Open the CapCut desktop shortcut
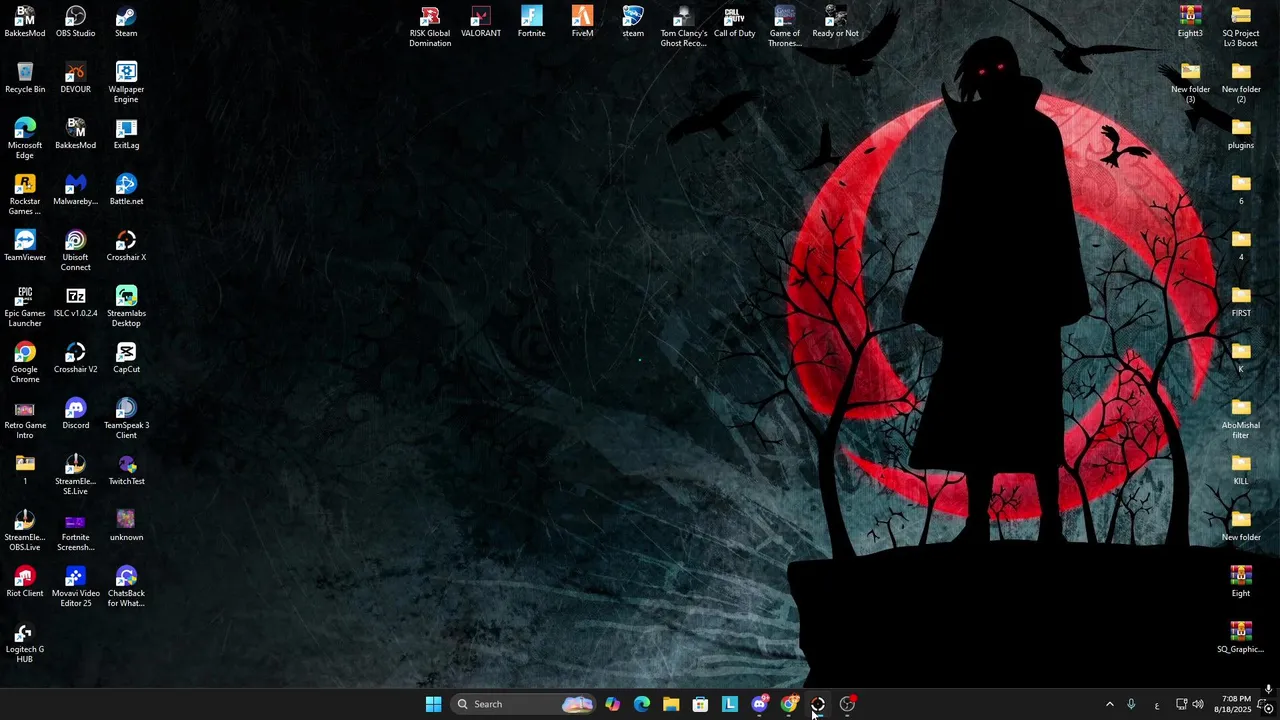The height and width of the screenshot is (720, 1280). (x=126, y=358)
